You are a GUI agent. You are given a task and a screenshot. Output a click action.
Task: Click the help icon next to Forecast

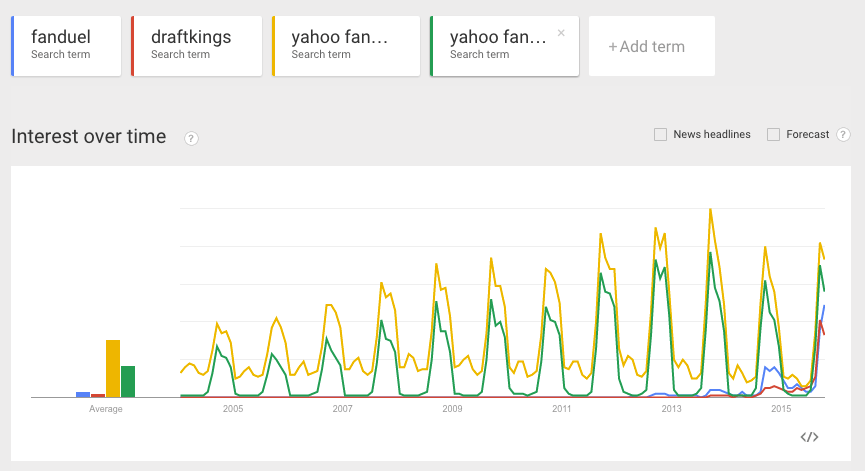[843, 135]
